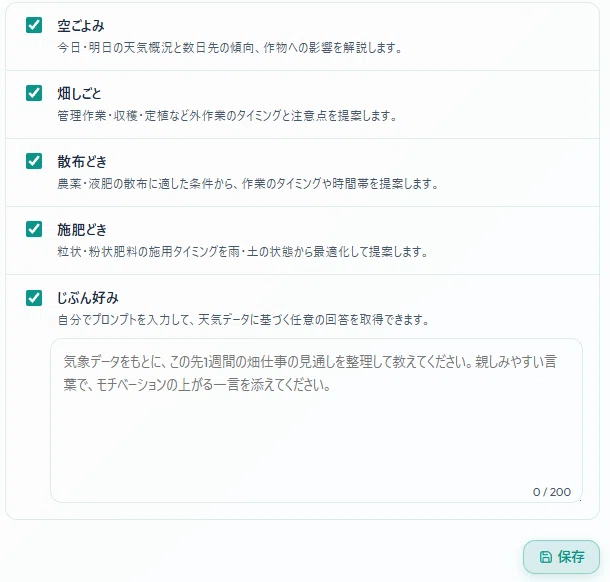Click the 0 / 200 character counter
Viewport: 610px width, 582px height.
point(552,492)
